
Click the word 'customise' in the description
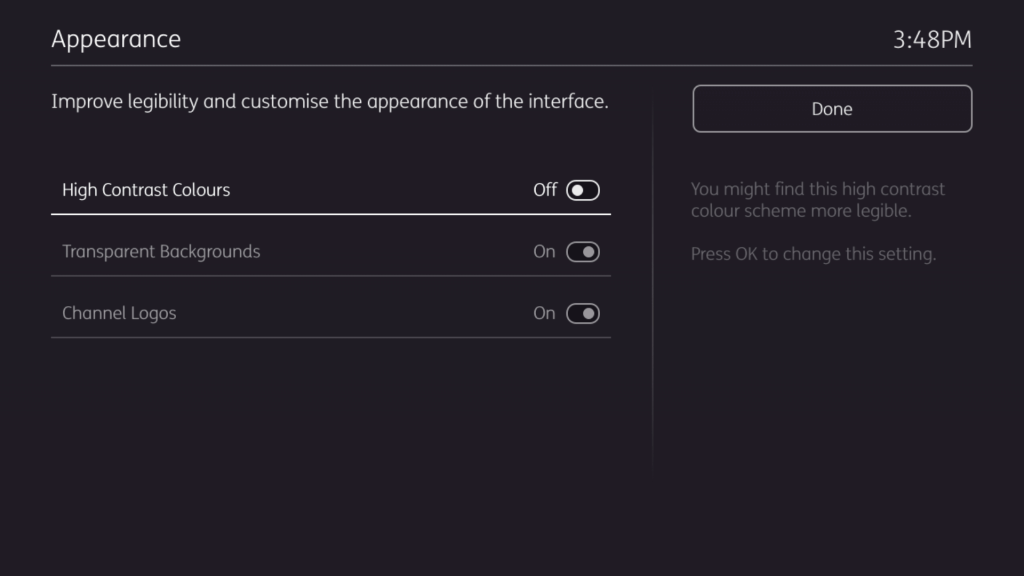pos(284,102)
